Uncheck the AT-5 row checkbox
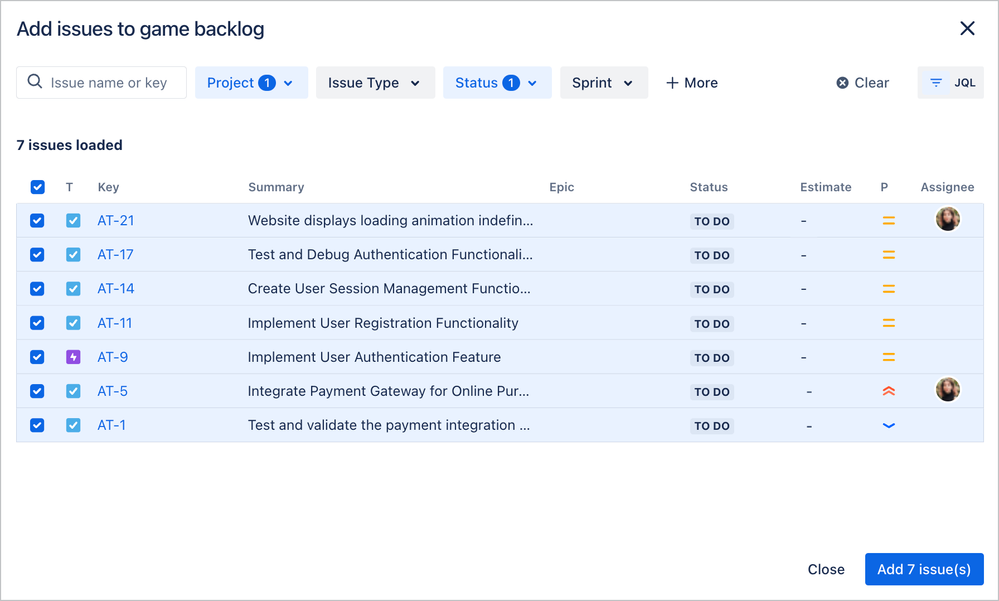This screenshot has height=601, width=999. click(37, 391)
